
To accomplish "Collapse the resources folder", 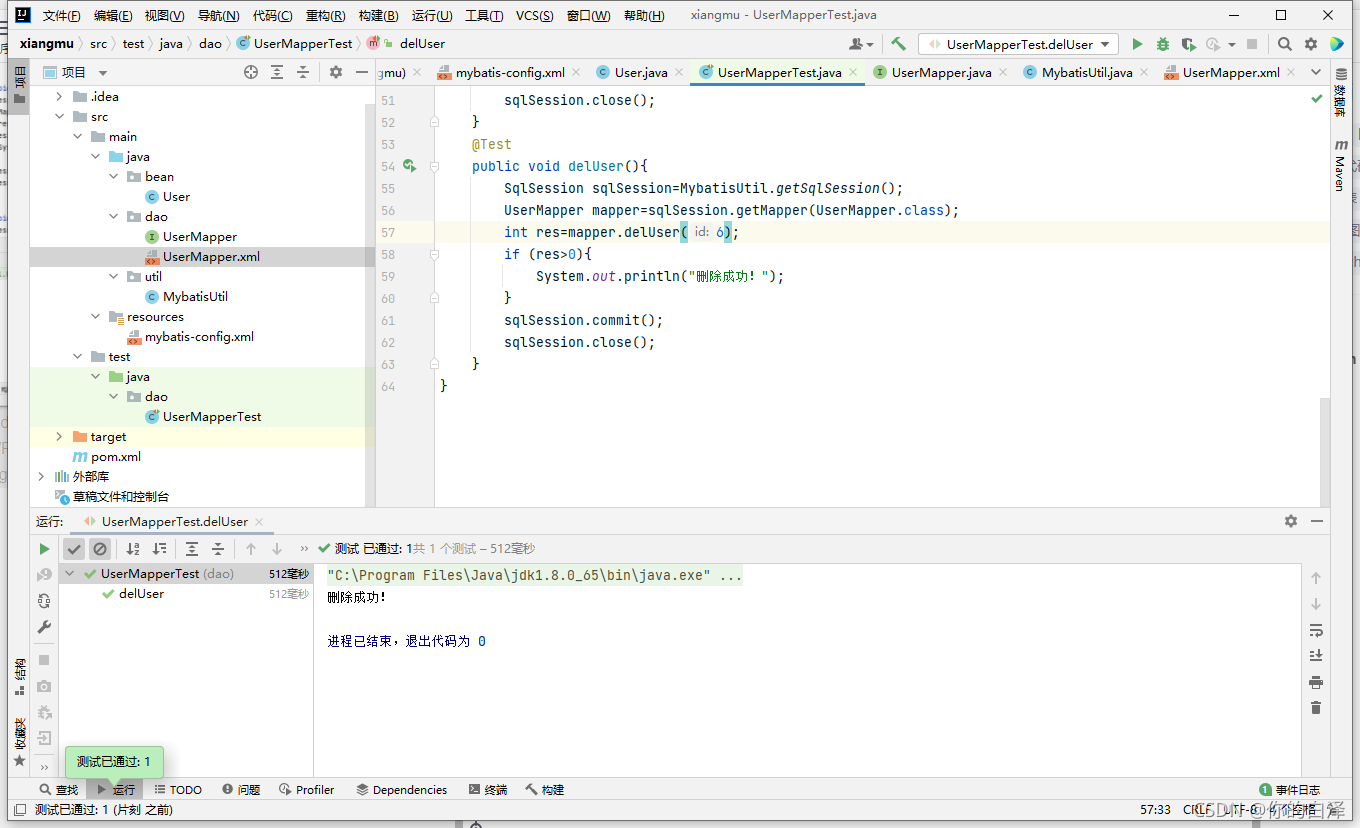I will tap(95, 317).
